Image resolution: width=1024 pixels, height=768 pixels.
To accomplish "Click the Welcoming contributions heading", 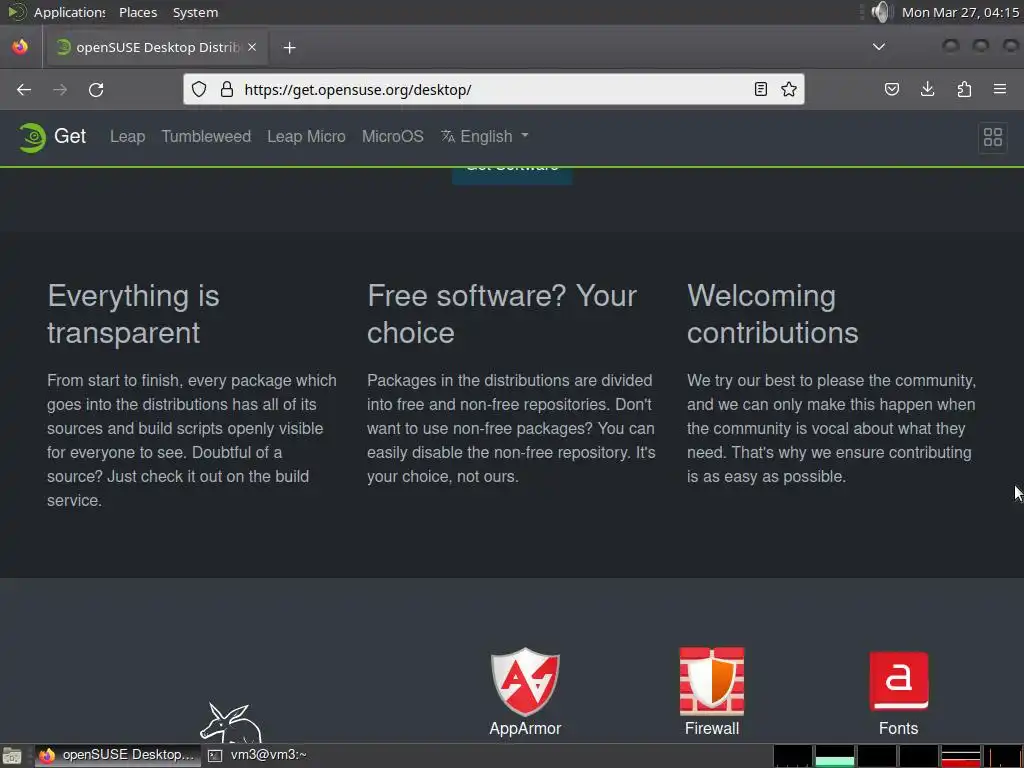I will pos(773,314).
